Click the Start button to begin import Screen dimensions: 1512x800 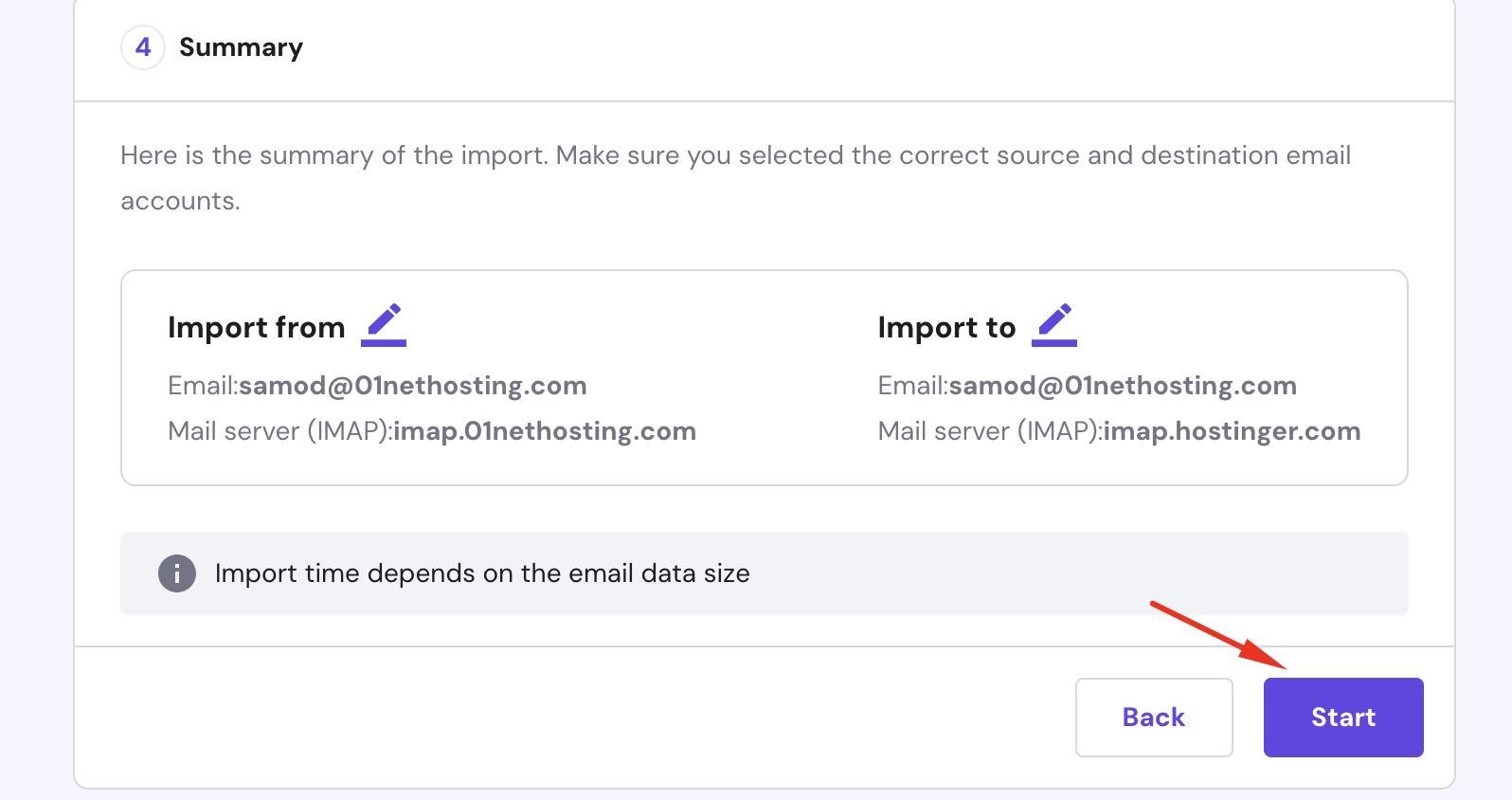tap(1342, 718)
